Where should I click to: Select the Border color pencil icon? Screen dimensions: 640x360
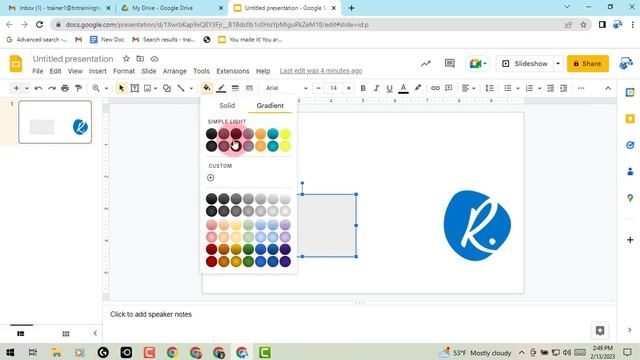pos(221,88)
